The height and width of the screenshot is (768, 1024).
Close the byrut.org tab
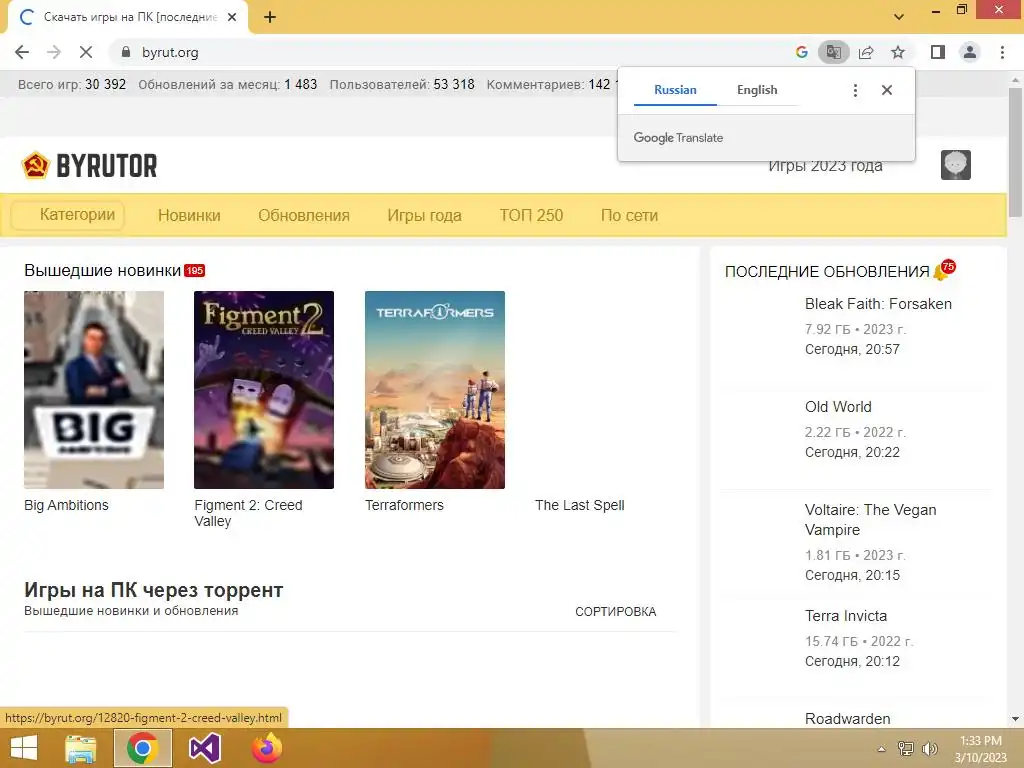coord(232,17)
